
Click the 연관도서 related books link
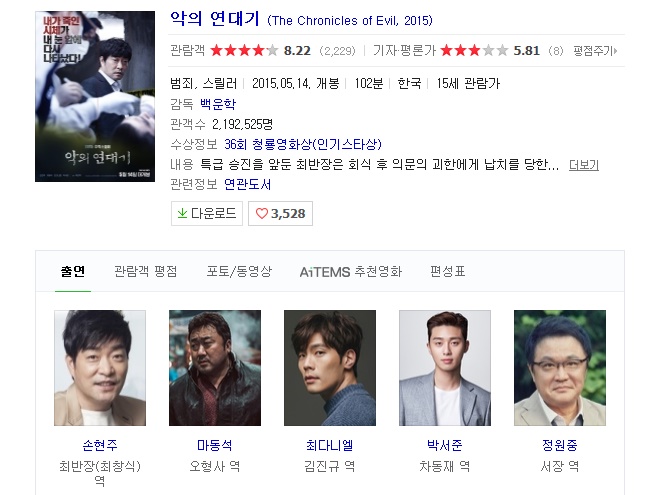point(248,184)
